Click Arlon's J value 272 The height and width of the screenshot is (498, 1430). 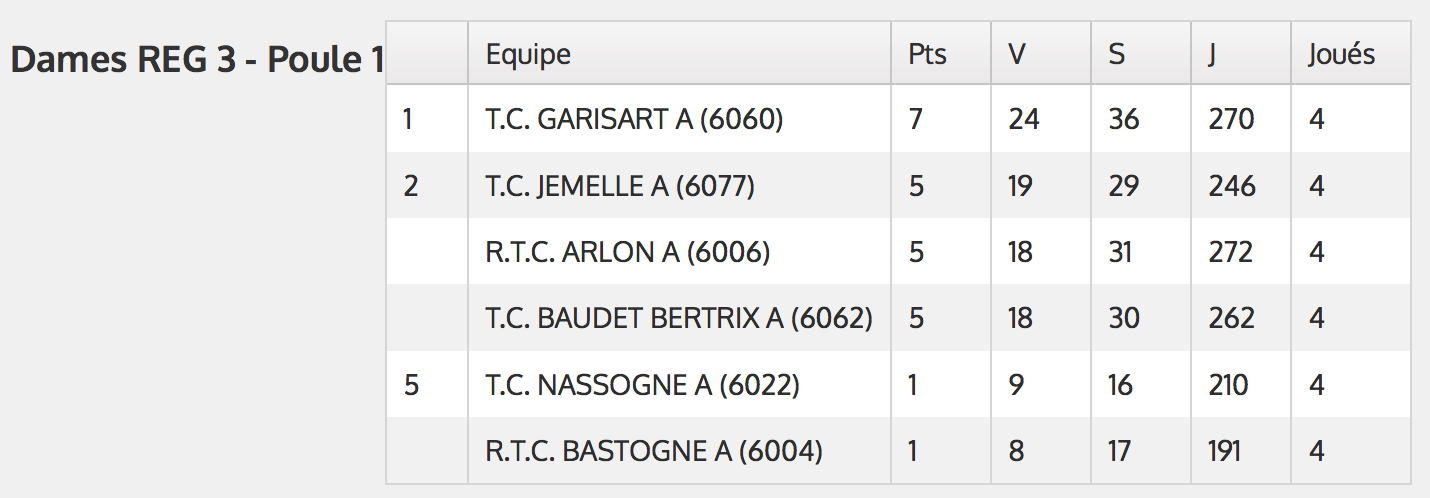point(1230,252)
